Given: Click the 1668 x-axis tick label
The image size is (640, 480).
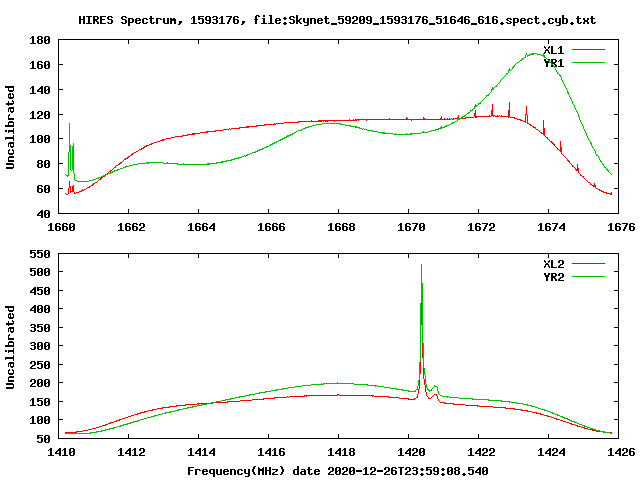Looking at the screenshot, I should [x=341, y=227].
